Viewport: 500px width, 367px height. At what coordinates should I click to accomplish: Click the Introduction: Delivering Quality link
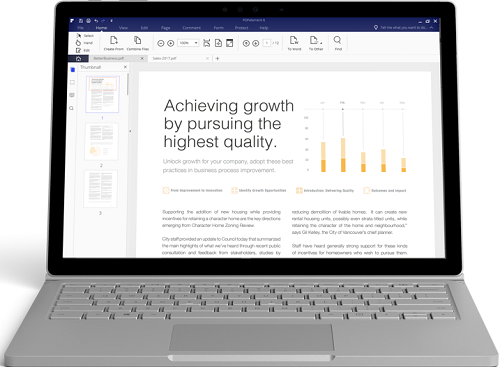click(x=325, y=190)
